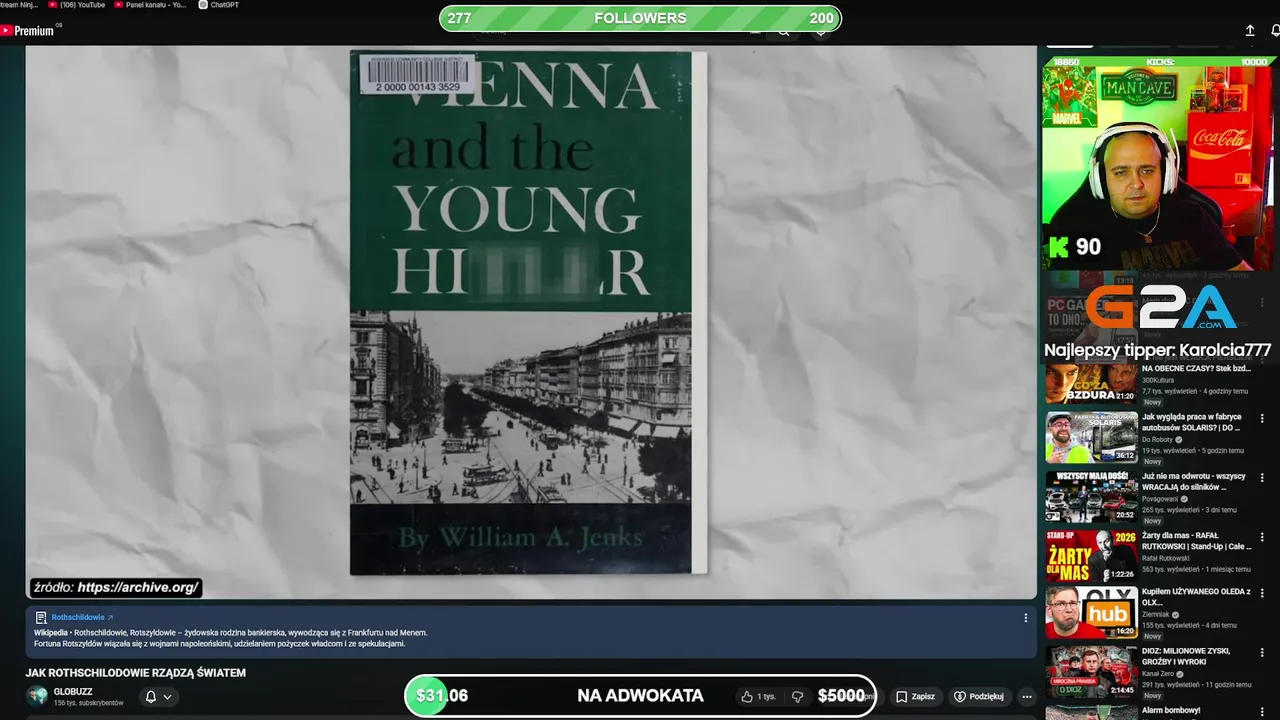The height and width of the screenshot is (720, 1280).
Task: Open menu for 'Żarty dla mas' video
Action: tap(1262, 537)
